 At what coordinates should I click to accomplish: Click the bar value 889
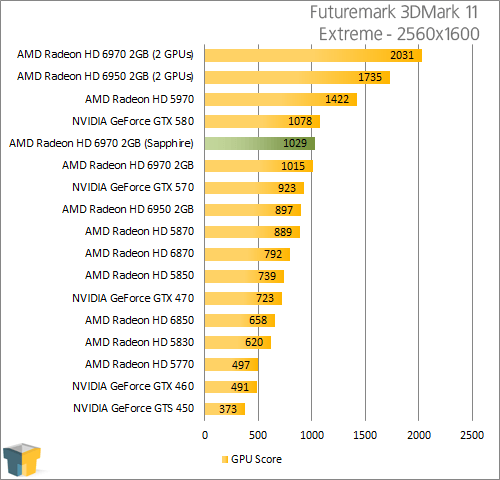(283, 232)
